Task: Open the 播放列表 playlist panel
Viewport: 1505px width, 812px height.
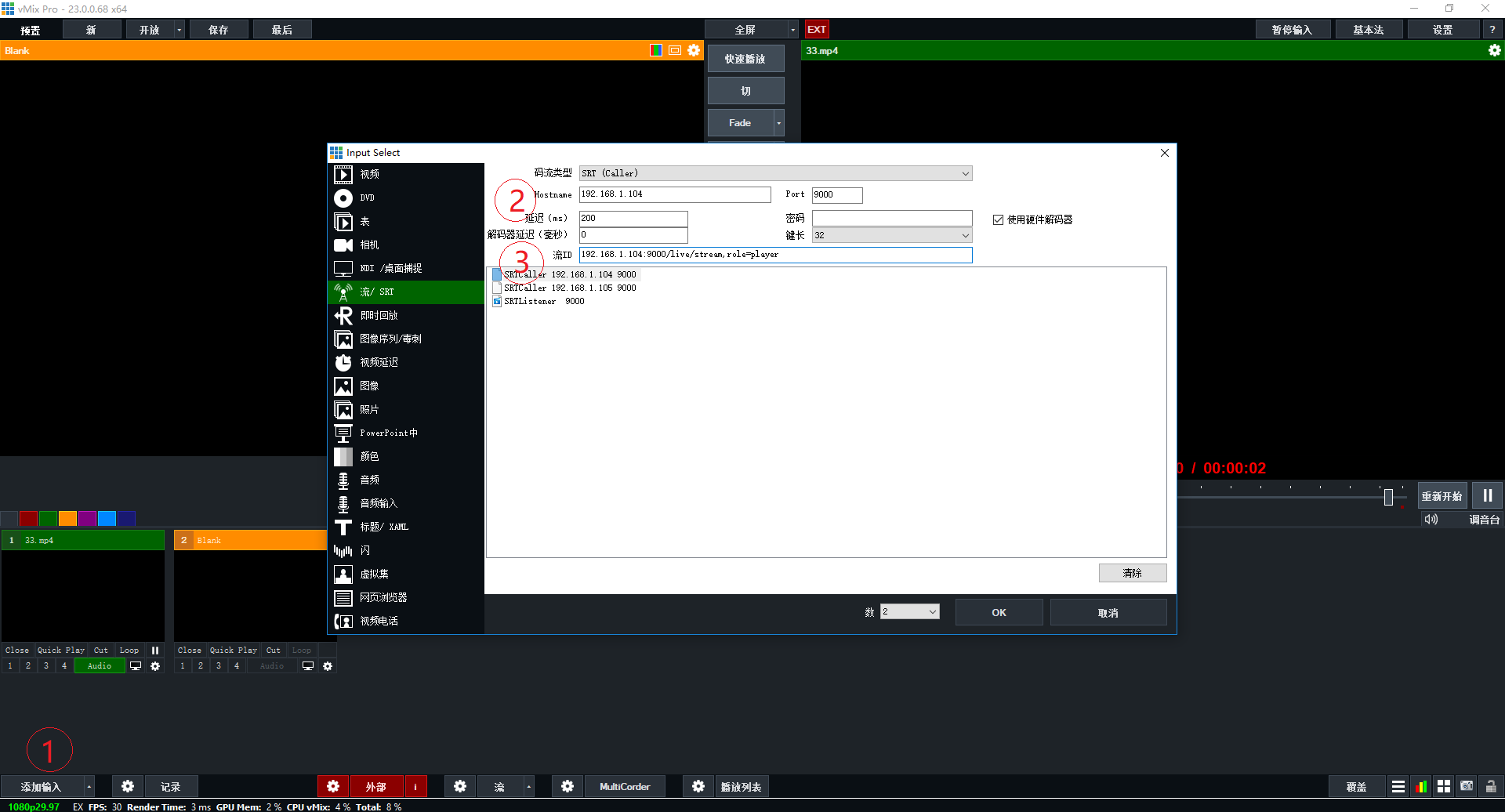Action: click(741, 786)
